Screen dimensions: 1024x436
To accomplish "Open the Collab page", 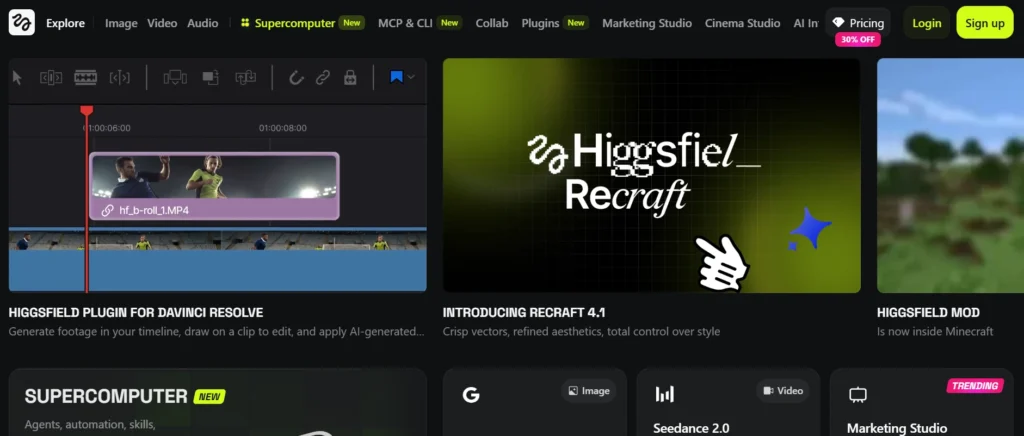I will click(492, 23).
